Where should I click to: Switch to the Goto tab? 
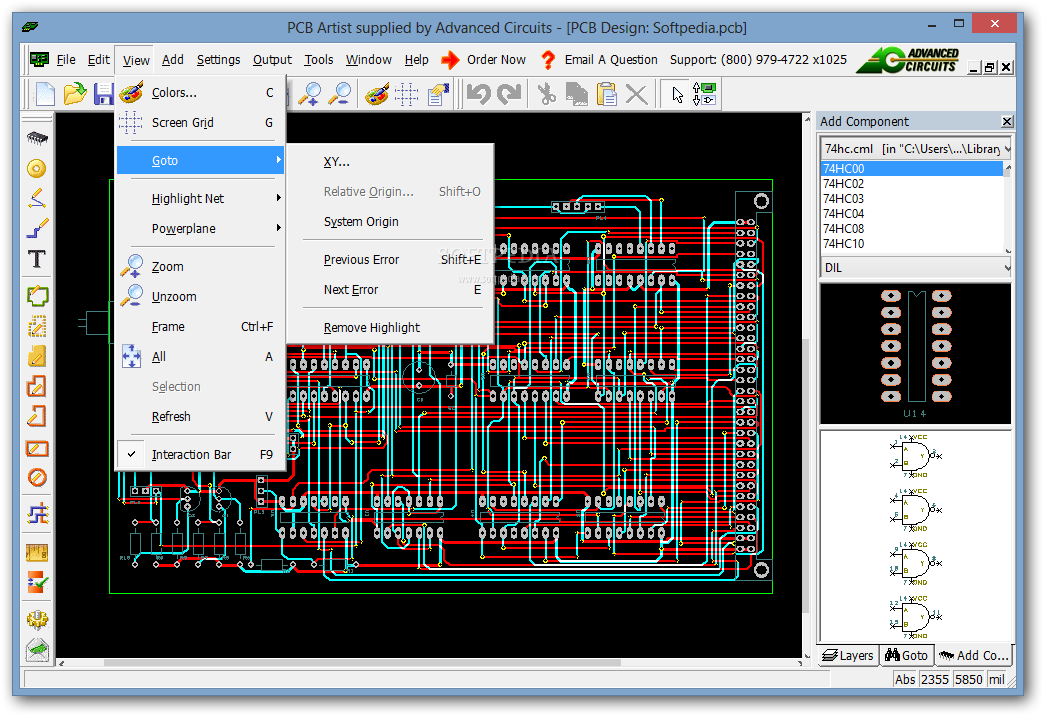907,655
